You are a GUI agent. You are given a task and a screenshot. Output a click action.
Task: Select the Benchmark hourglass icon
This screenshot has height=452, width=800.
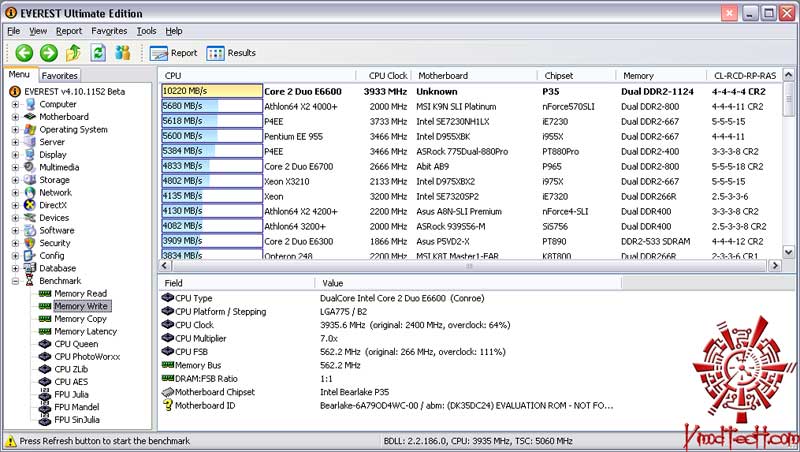(30, 281)
